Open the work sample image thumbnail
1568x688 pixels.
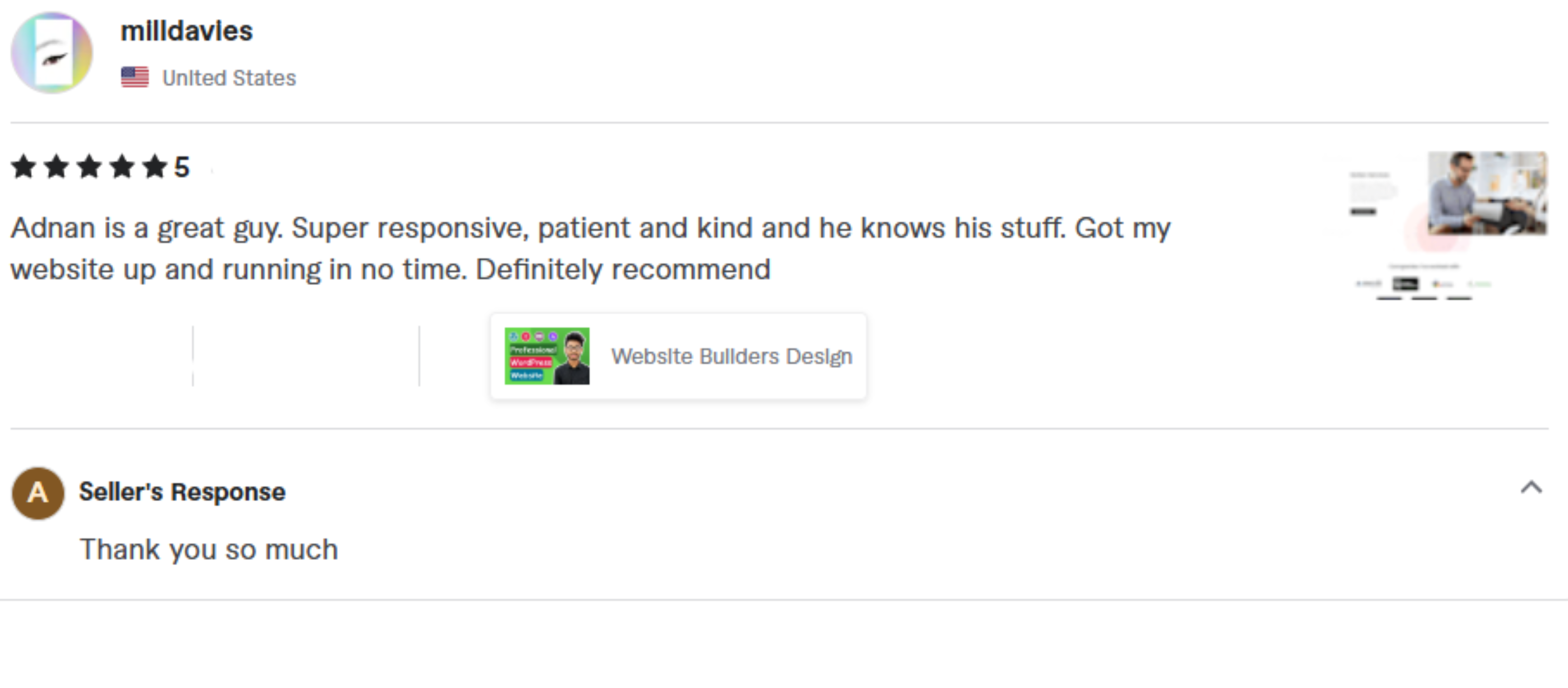1436,225
